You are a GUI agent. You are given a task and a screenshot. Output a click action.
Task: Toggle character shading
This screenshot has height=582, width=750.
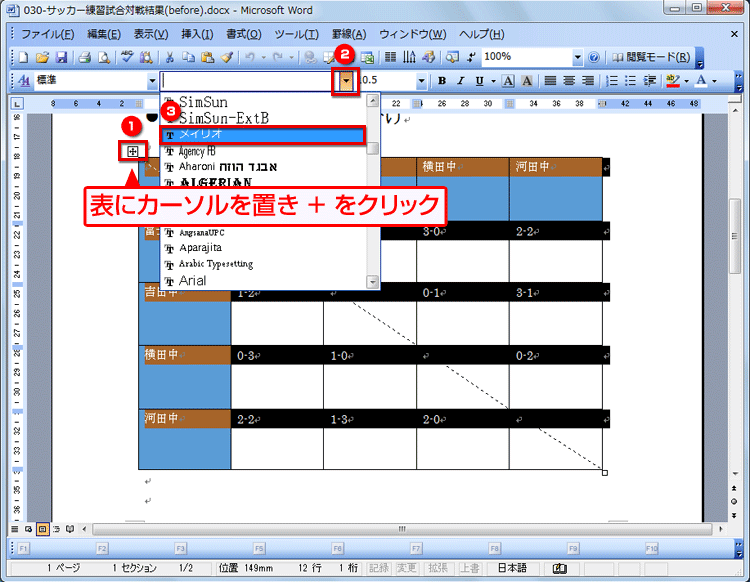(x=527, y=81)
